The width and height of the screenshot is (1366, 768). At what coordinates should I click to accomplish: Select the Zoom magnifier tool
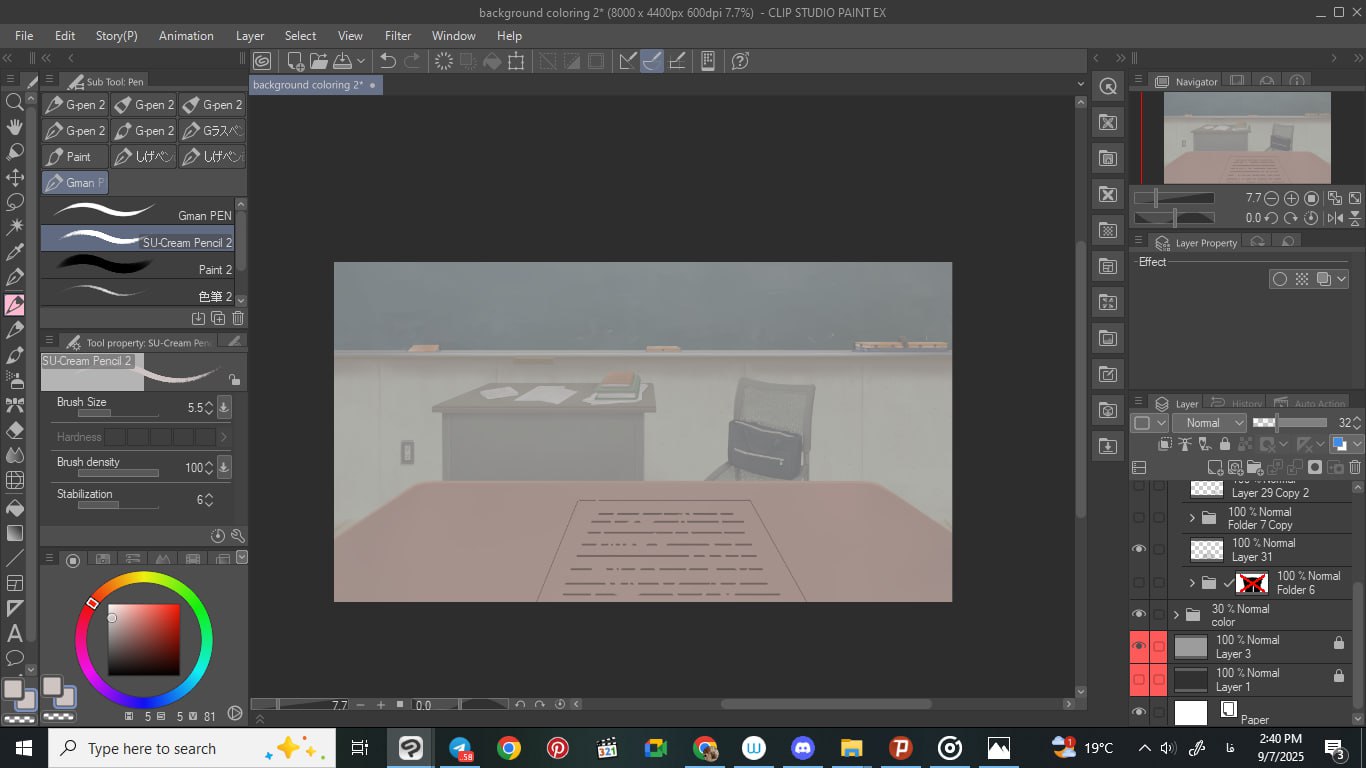15,102
